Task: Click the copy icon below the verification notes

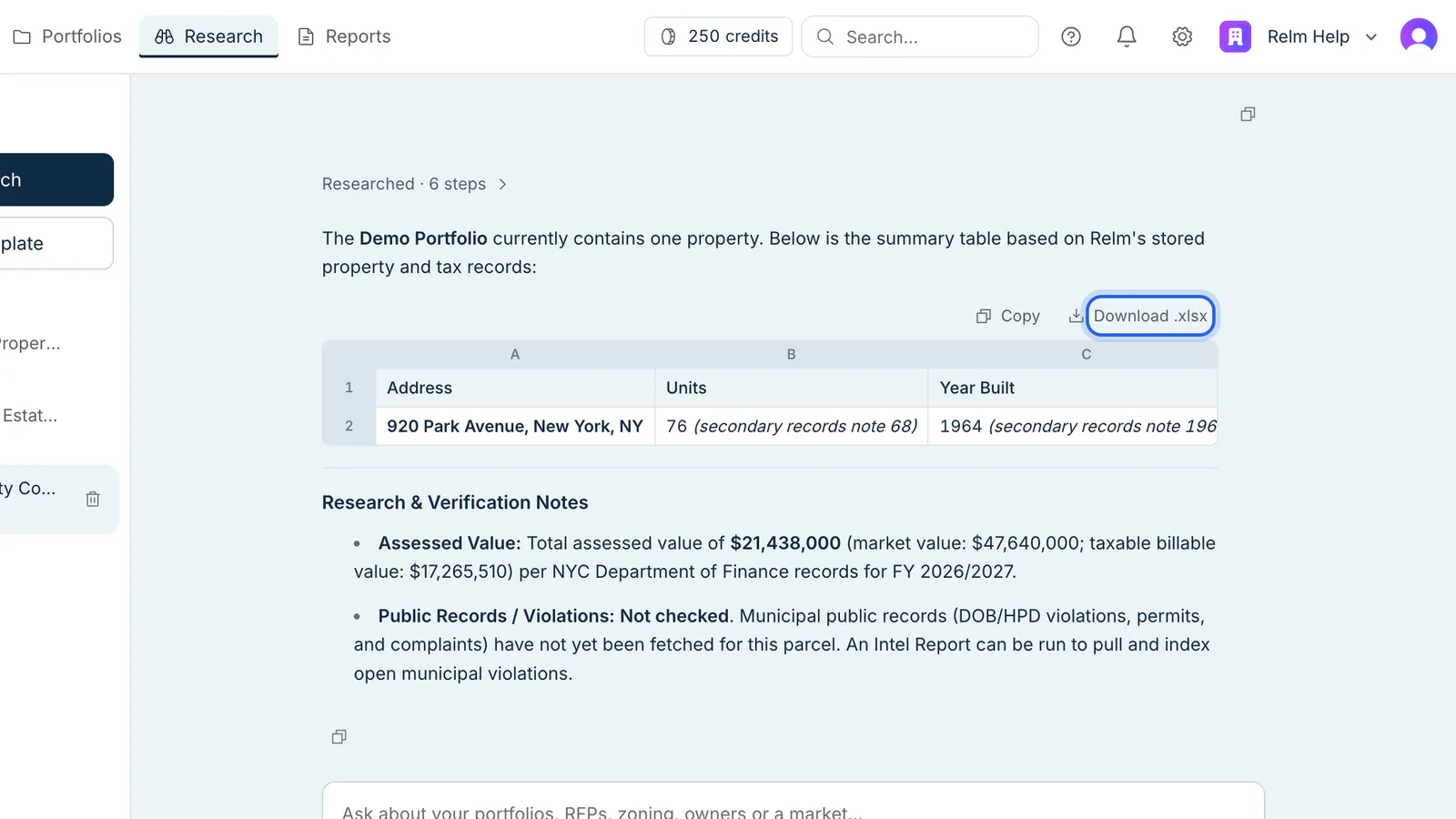Action: pyautogui.click(x=339, y=736)
